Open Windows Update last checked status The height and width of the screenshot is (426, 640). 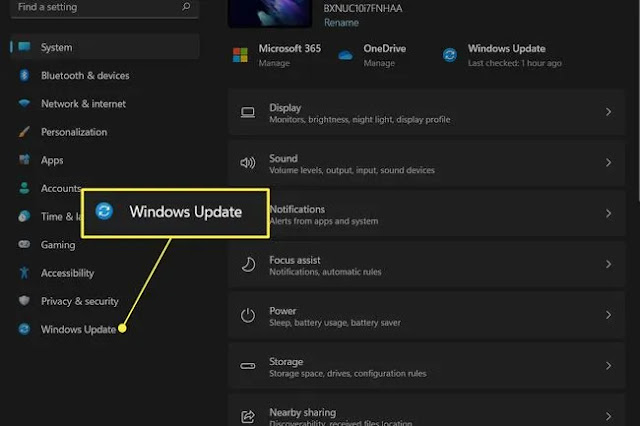point(515,63)
